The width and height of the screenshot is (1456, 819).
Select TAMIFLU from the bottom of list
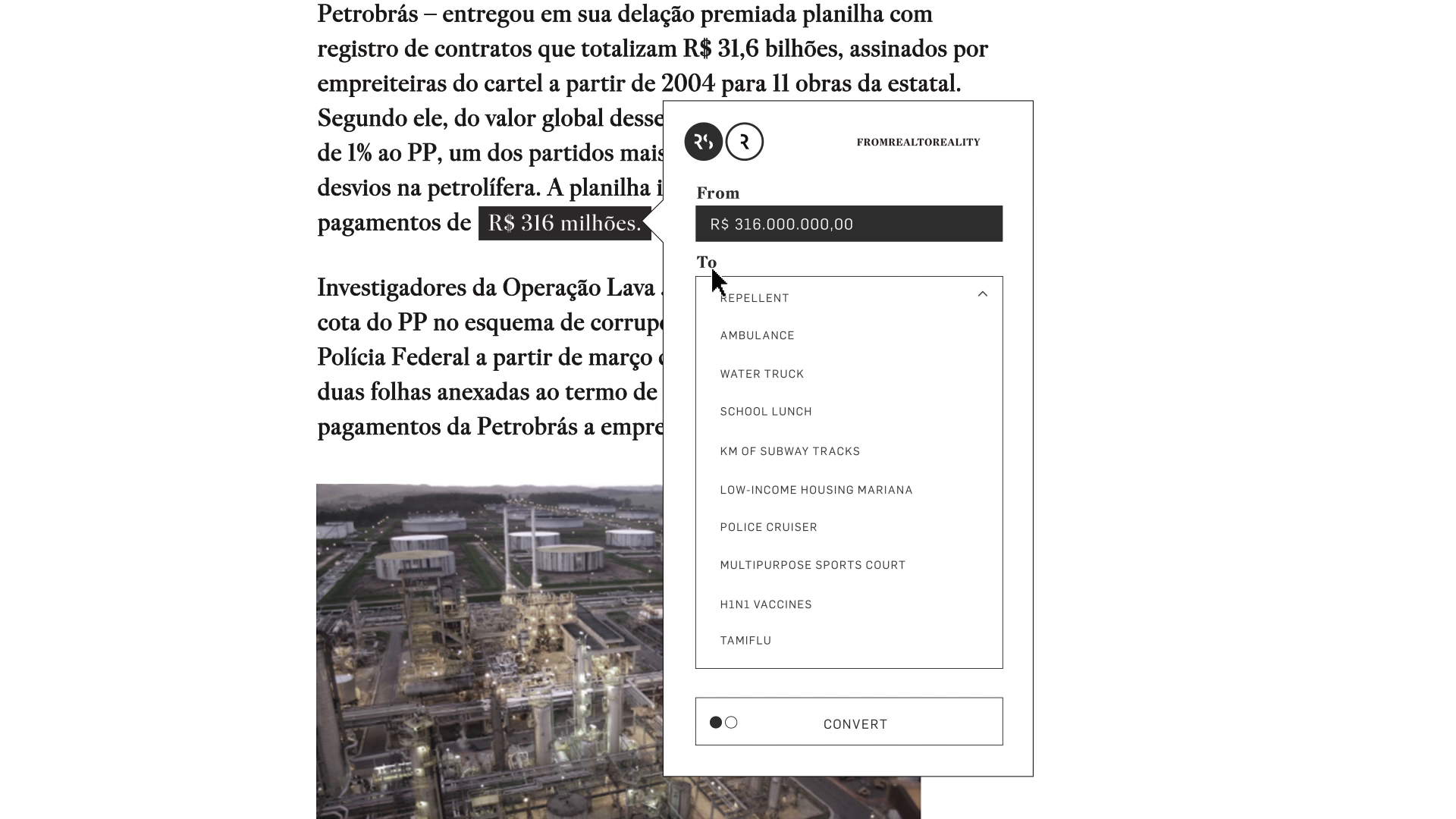coord(746,640)
